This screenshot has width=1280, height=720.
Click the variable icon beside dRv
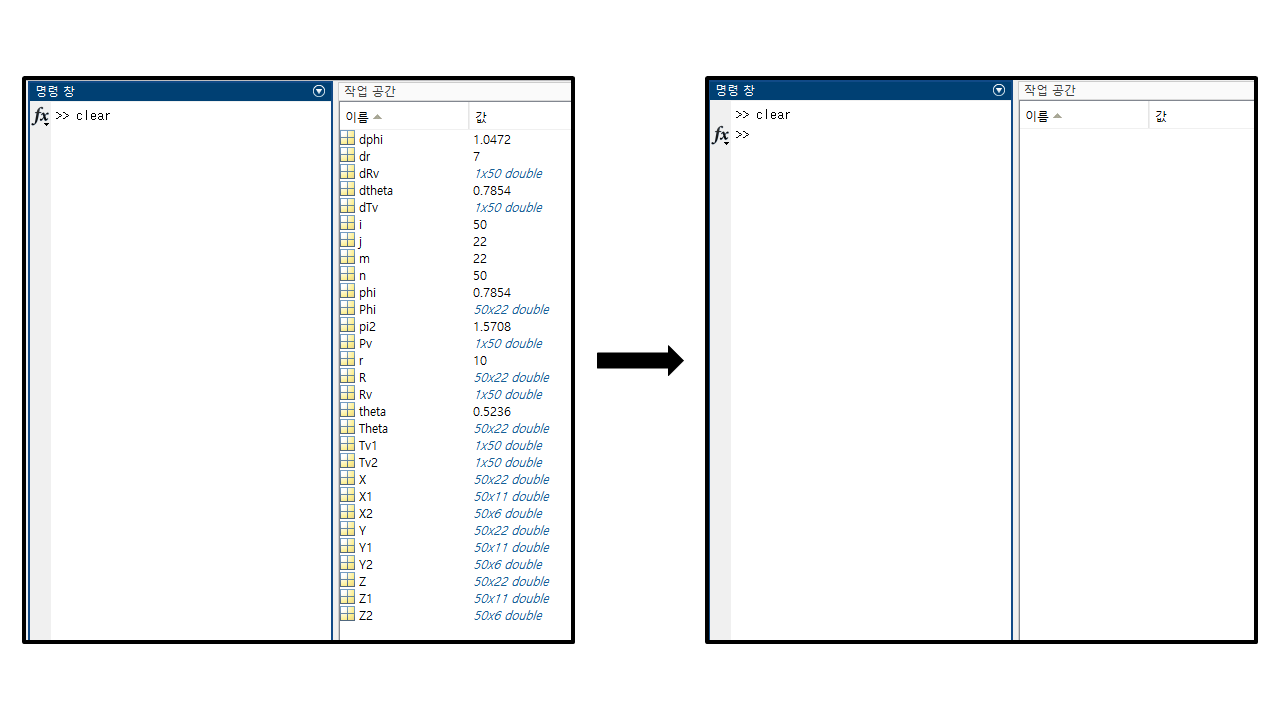point(347,173)
